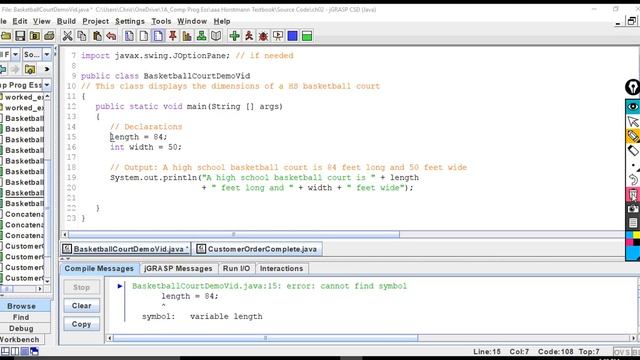Screen dimensions: 640x360
Task: Start debugging with the ladybug icon
Action: tap(263, 36)
